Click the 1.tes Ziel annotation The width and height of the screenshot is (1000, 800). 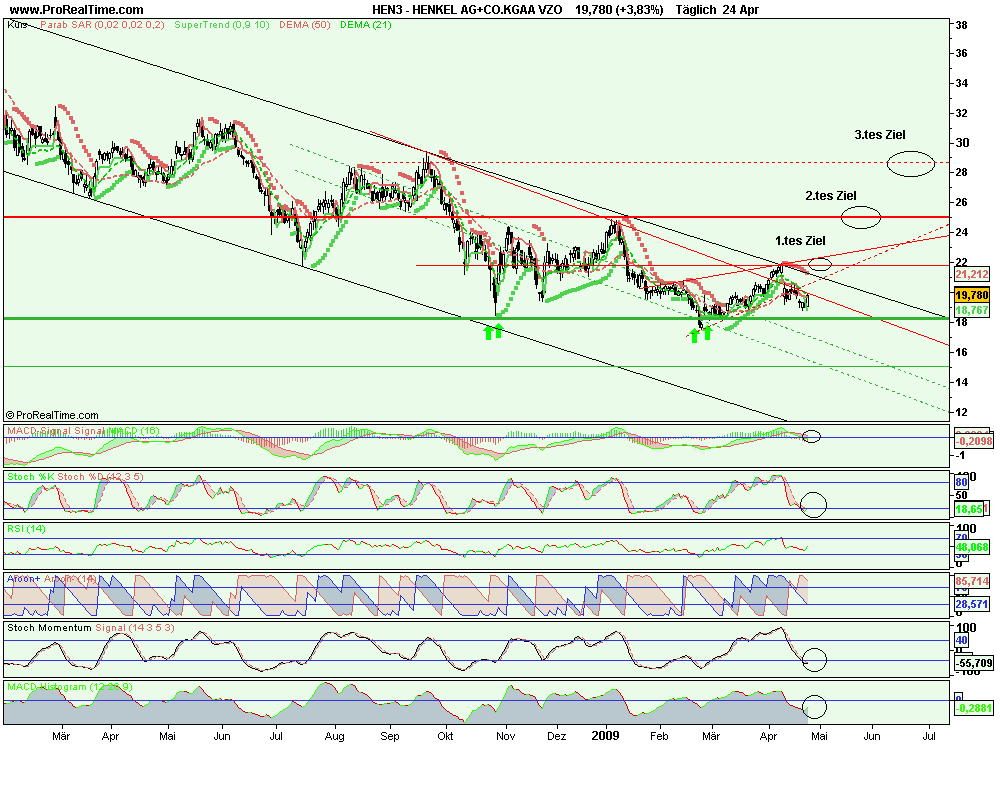click(x=800, y=241)
